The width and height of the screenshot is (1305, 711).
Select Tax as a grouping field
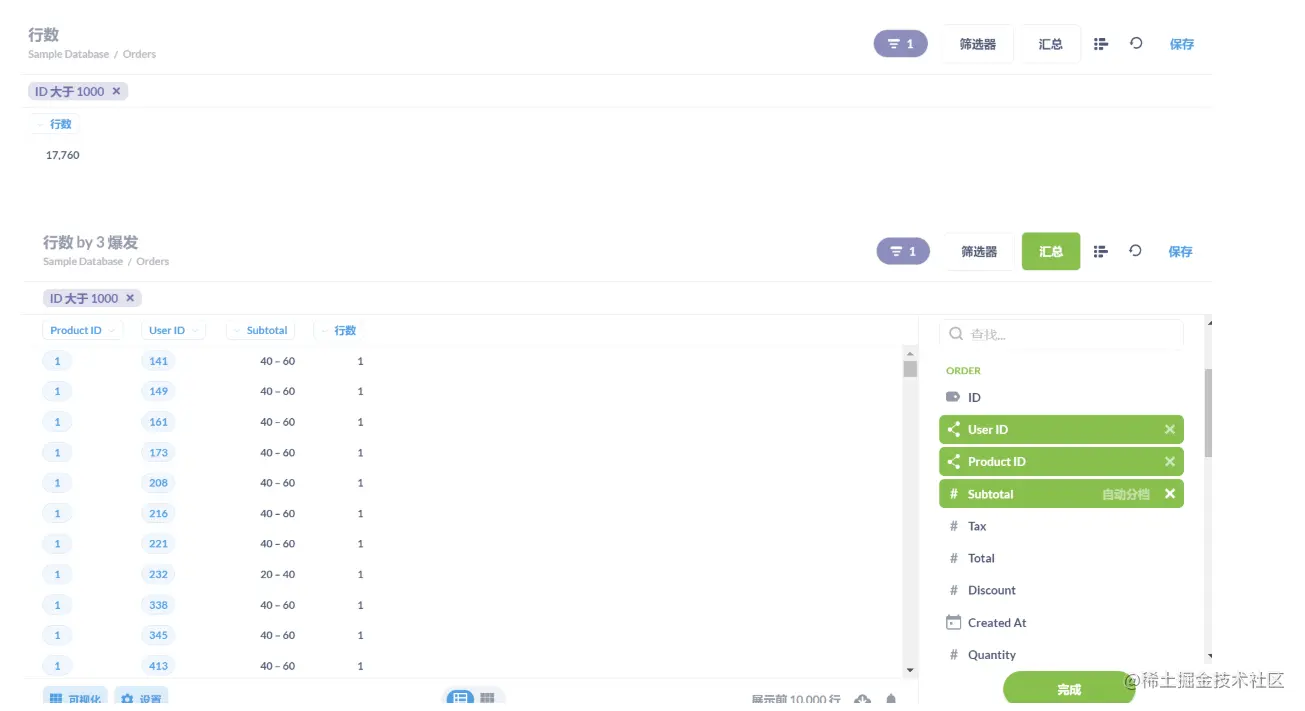tap(1061, 526)
